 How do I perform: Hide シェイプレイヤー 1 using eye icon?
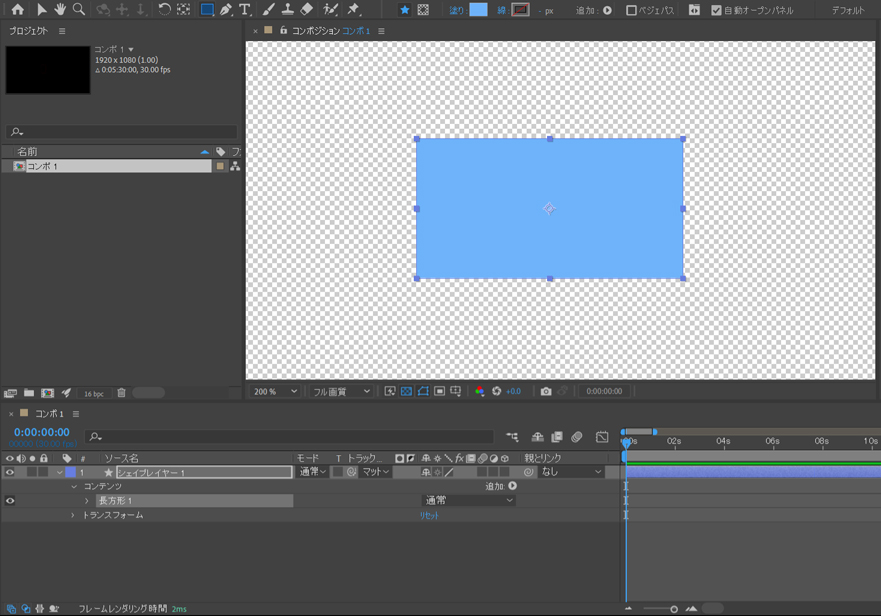click(x=10, y=472)
